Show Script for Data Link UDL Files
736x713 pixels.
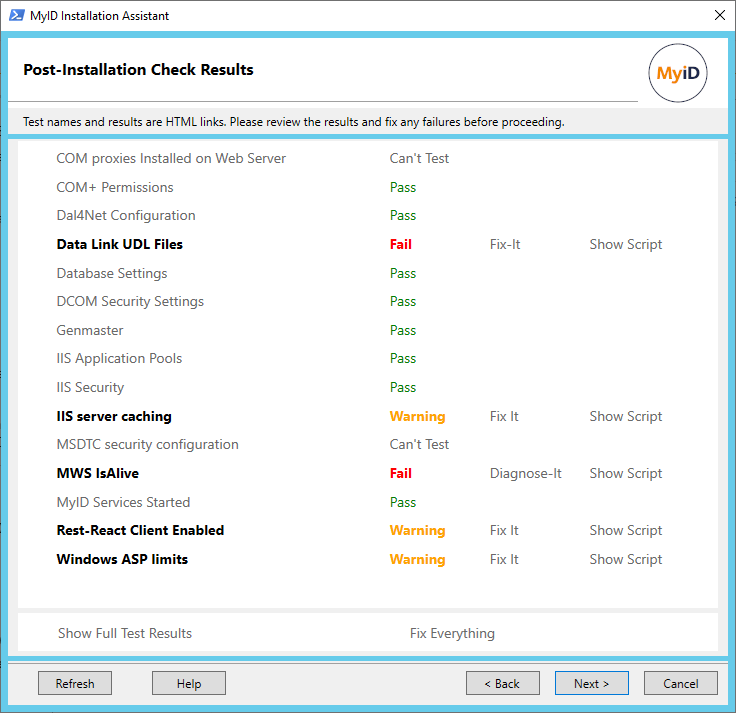point(625,244)
